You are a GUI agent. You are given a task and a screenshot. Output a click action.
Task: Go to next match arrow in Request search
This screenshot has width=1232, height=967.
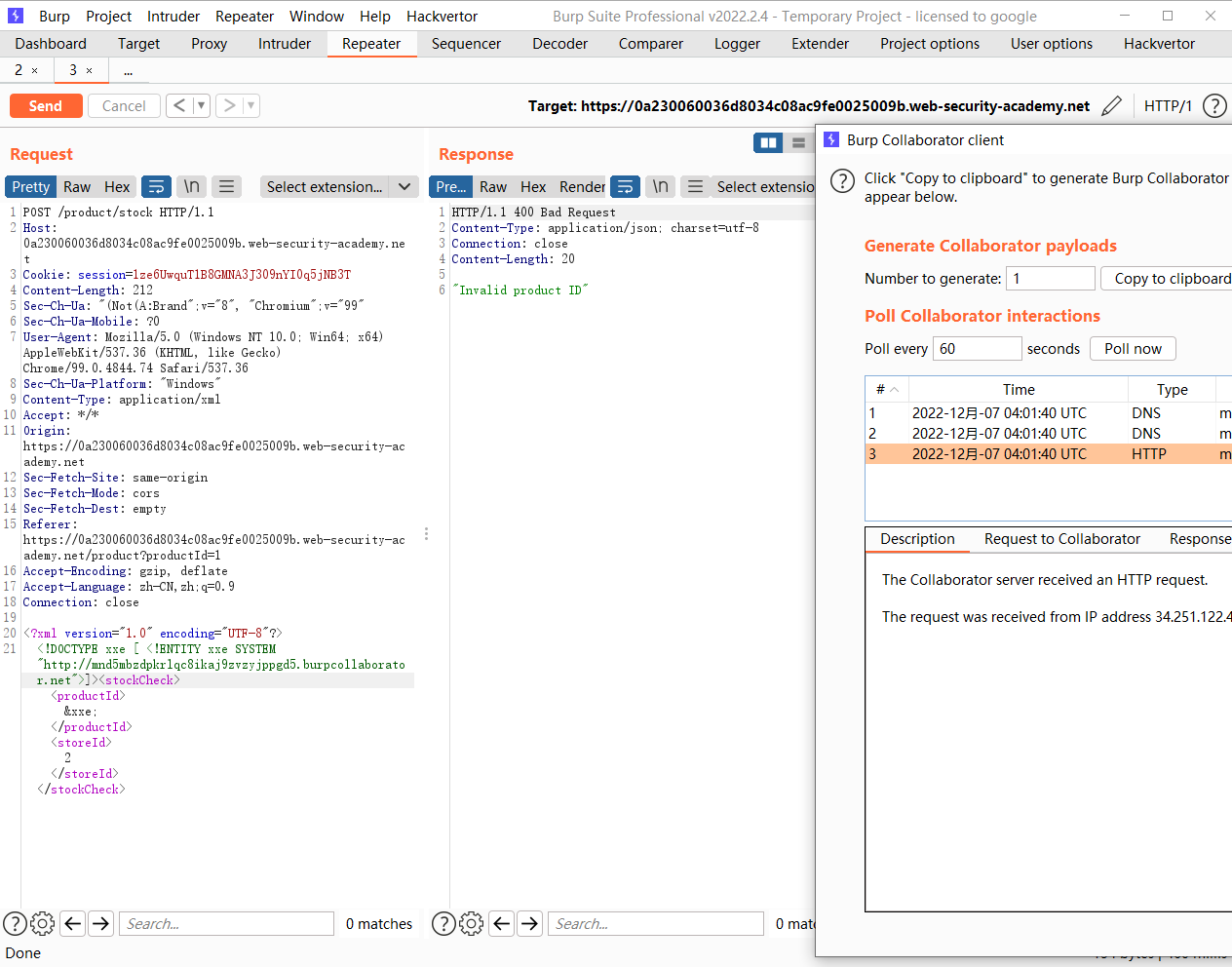coord(101,923)
